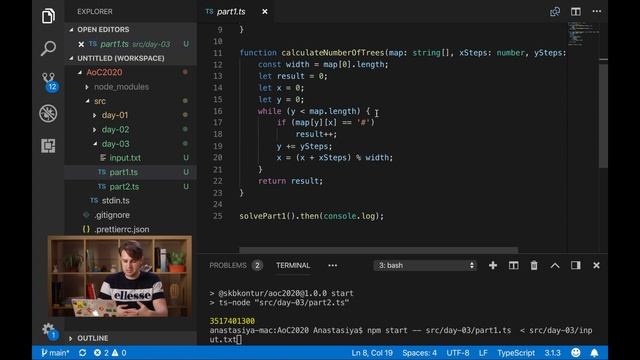The width and height of the screenshot is (640, 360).
Task: Maximize panel size with chevron up
Action: coord(555,265)
